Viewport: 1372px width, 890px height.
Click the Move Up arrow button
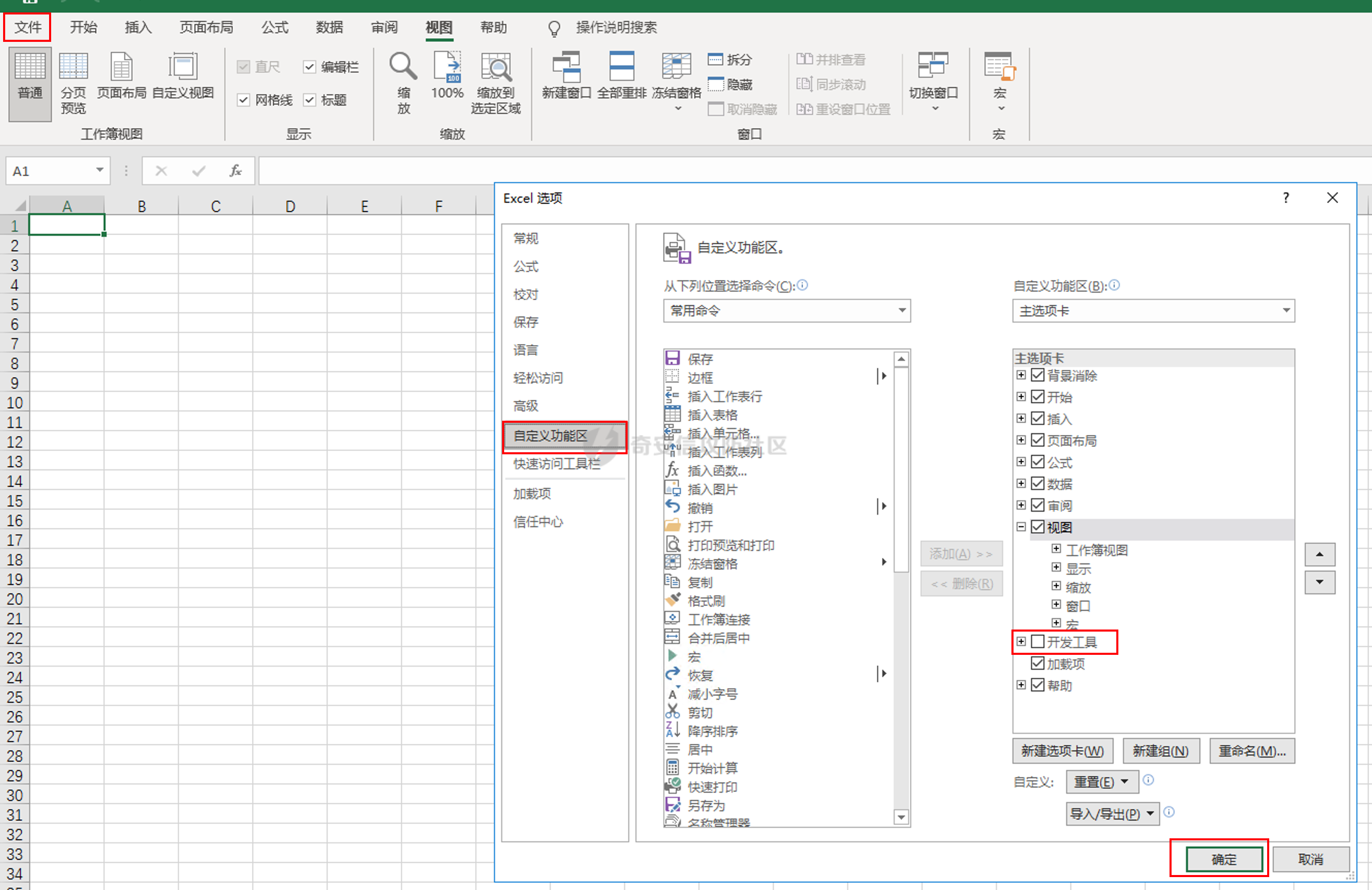(x=1319, y=554)
